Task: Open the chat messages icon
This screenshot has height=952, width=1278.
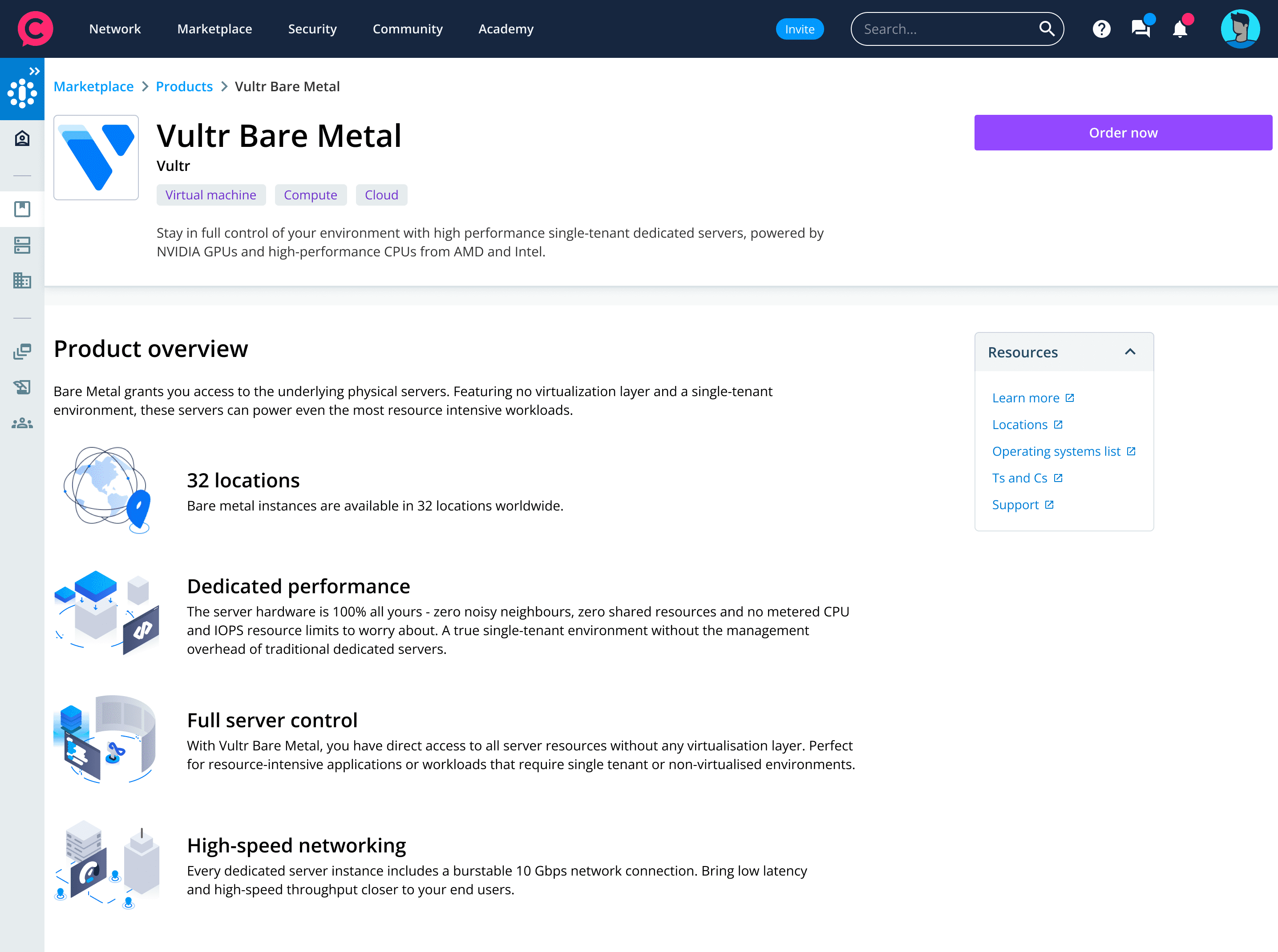Action: [1140, 29]
